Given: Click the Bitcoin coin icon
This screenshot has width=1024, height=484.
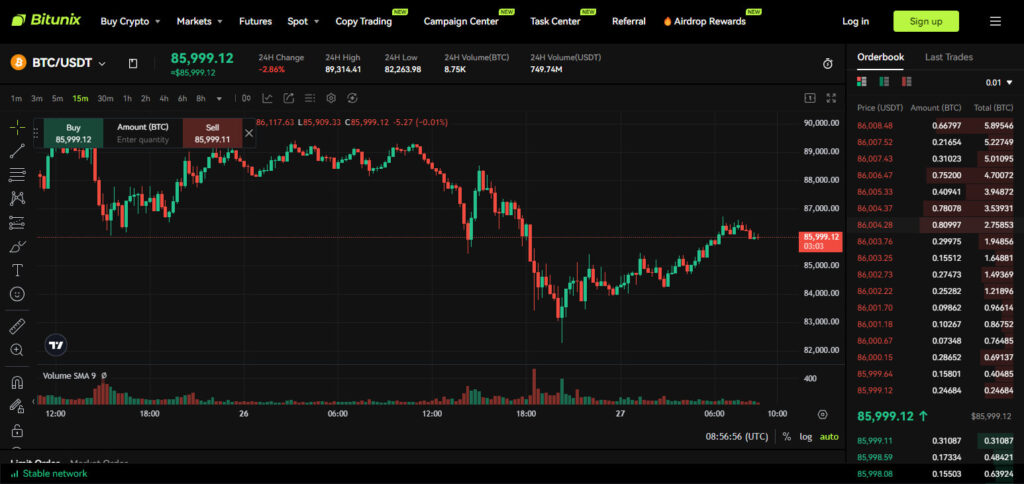Looking at the screenshot, I should pyautogui.click(x=18, y=63).
